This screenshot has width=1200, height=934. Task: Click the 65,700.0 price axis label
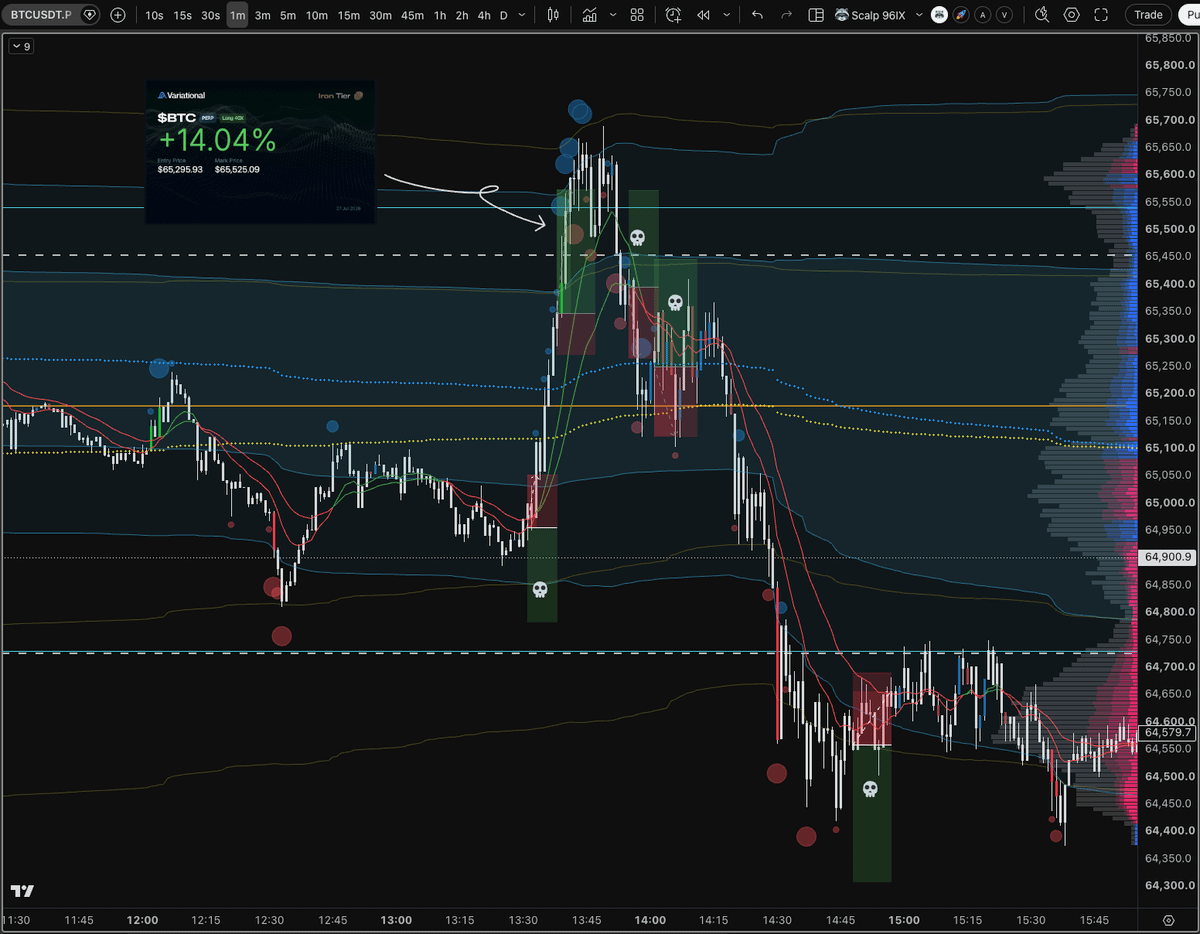pos(1168,120)
